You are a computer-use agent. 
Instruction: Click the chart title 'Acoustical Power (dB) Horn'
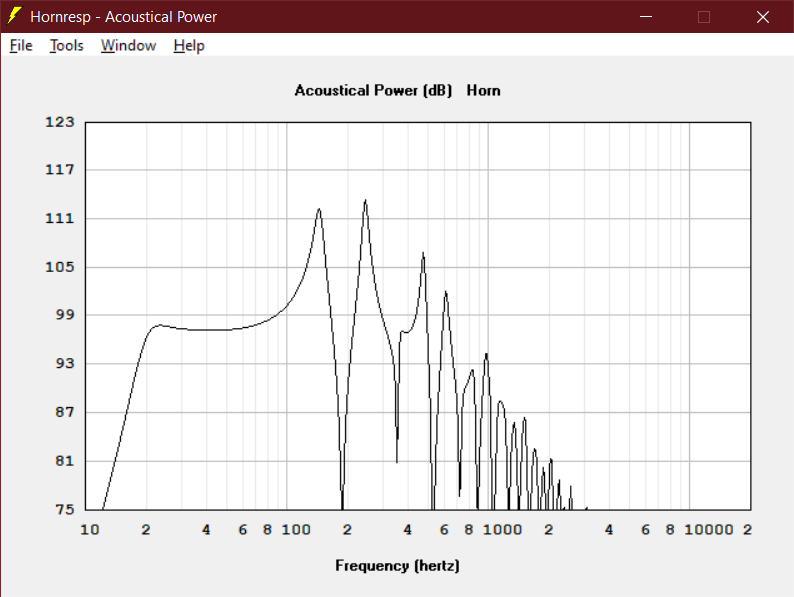point(398,91)
